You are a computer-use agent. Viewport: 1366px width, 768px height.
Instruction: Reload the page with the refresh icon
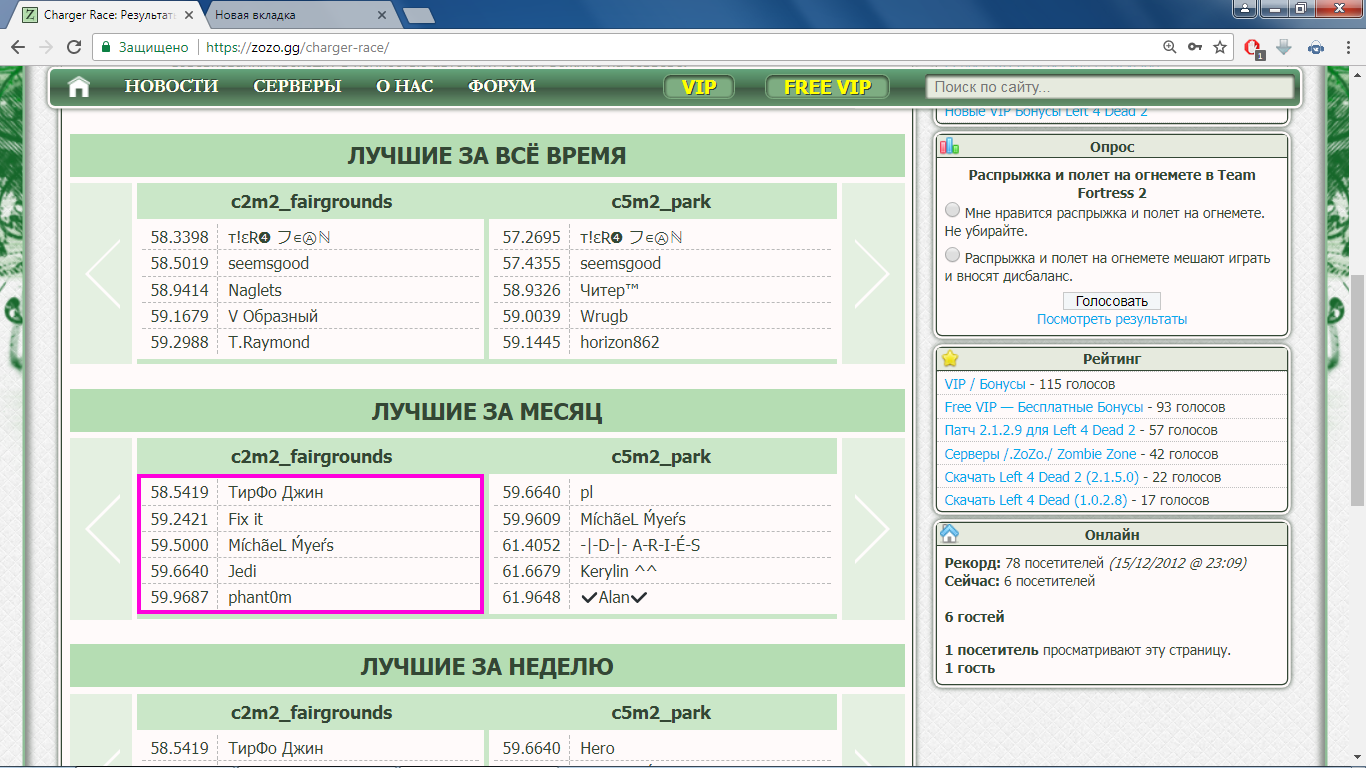point(73,47)
